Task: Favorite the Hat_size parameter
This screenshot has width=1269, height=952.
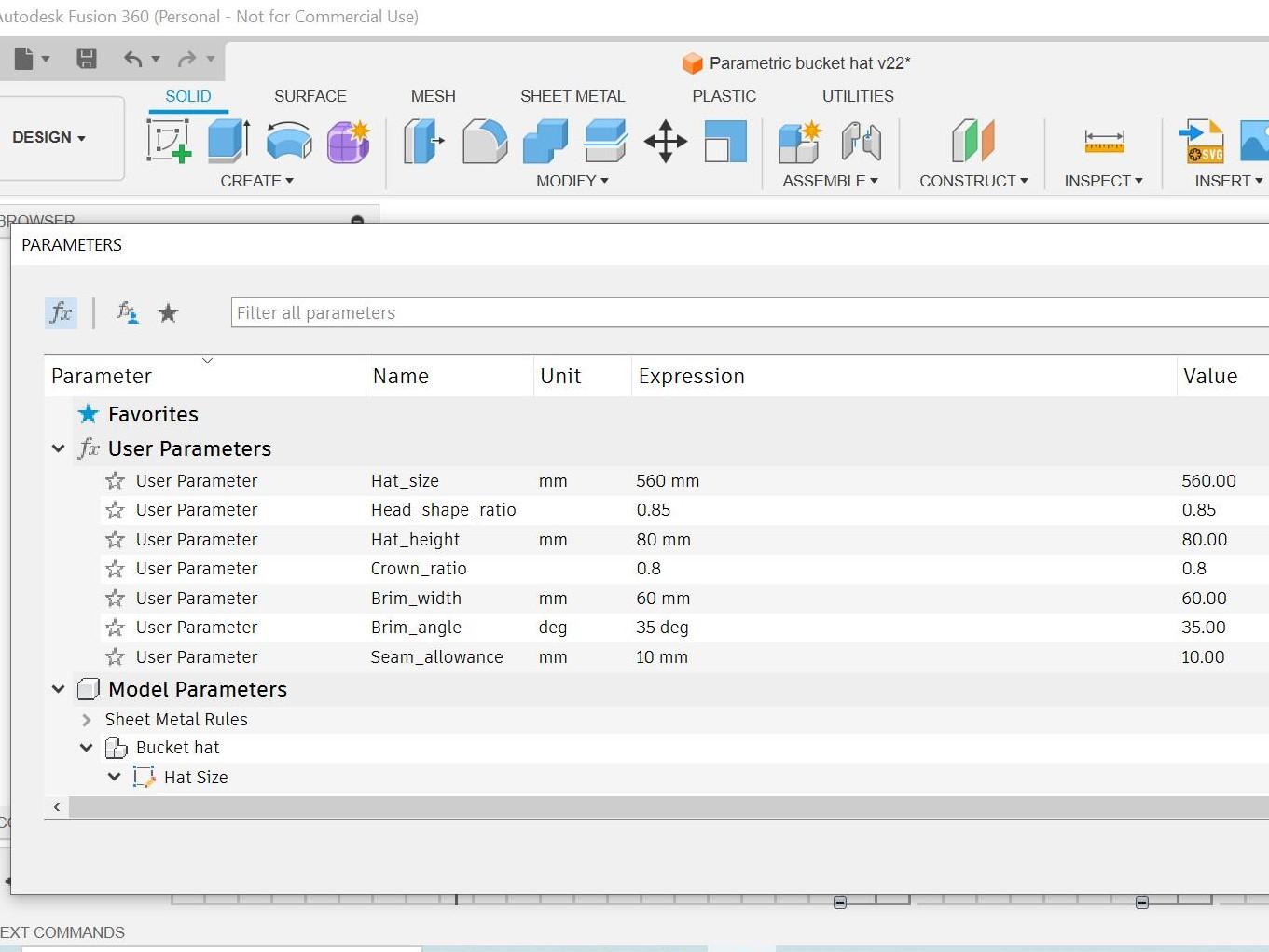Action: [x=115, y=481]
